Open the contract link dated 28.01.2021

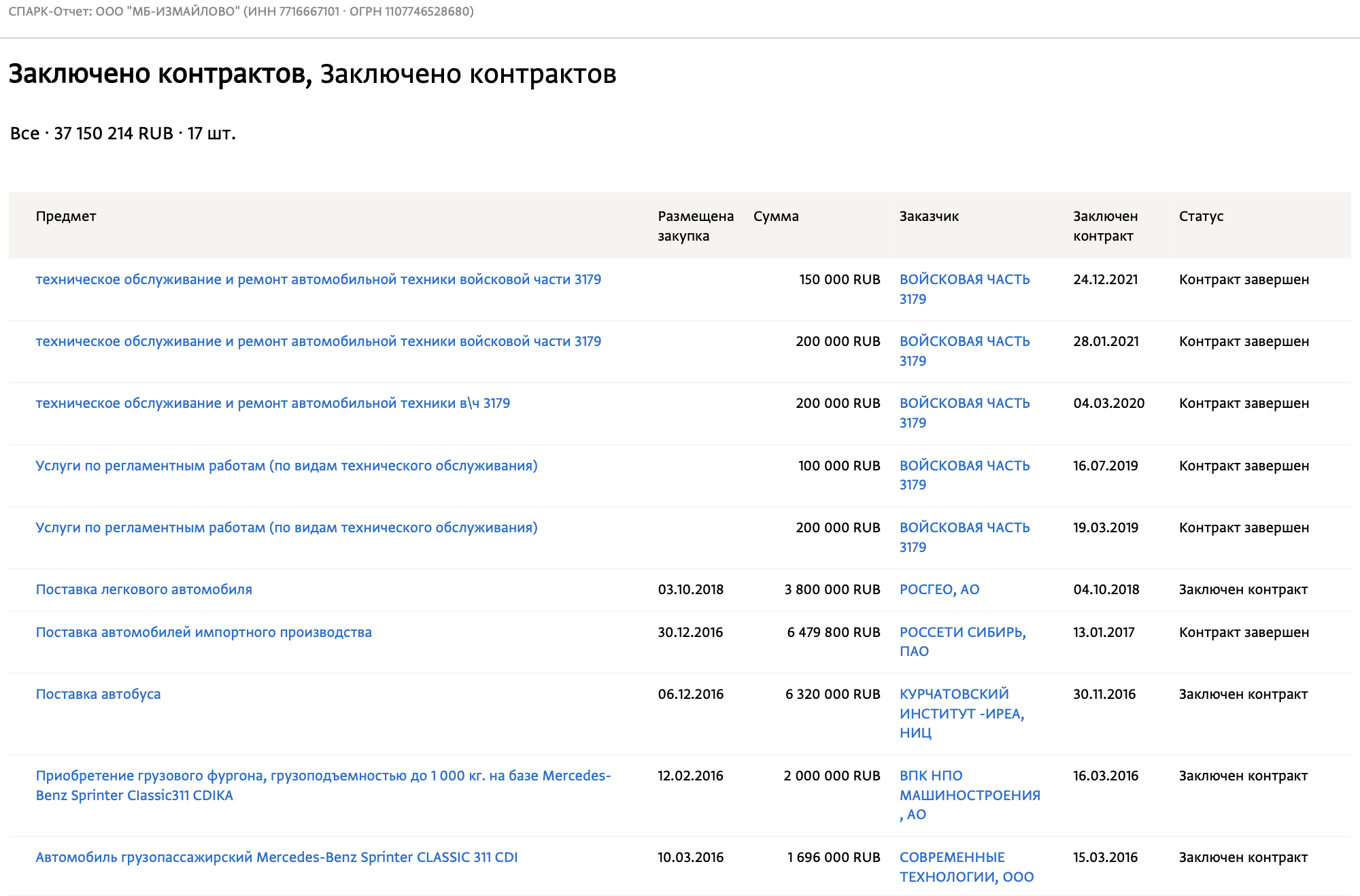click(318, 341)
